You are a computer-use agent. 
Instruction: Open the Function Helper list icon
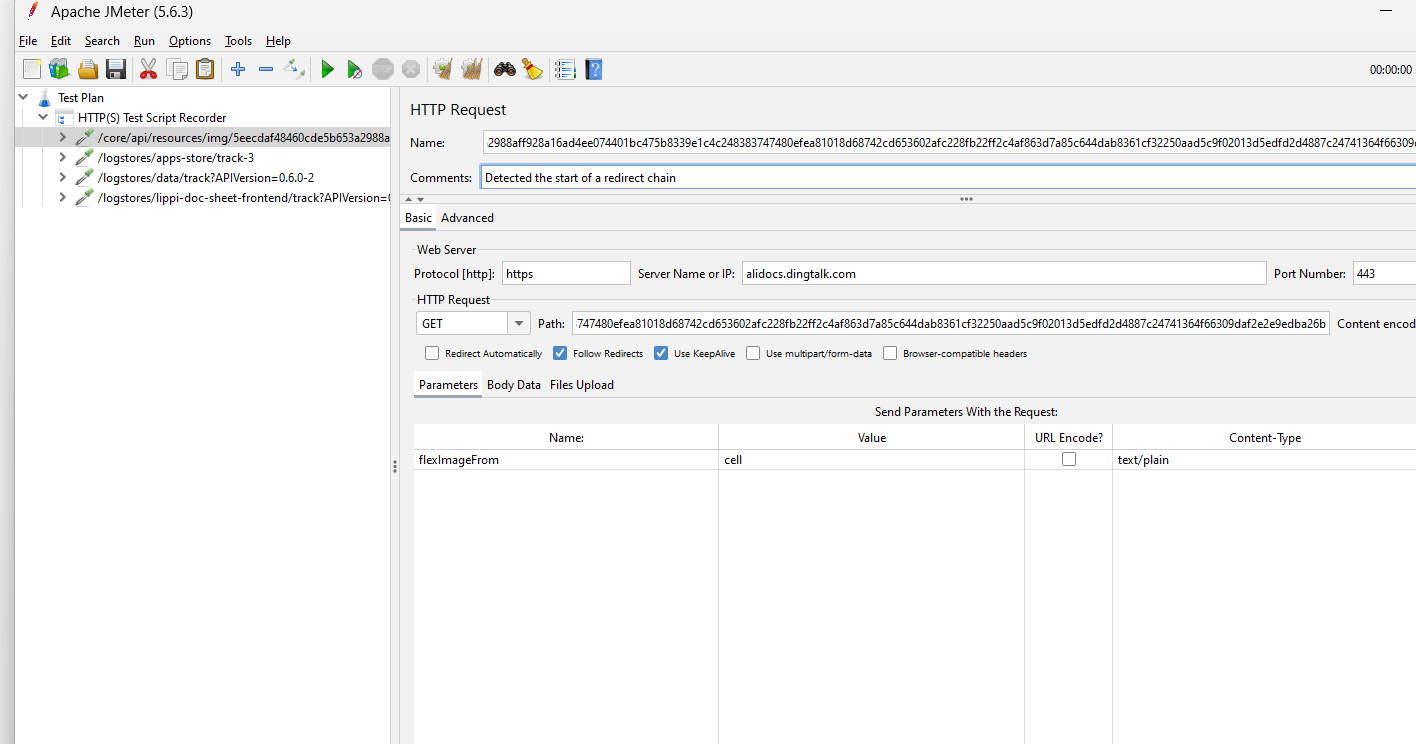pos(565,69)
